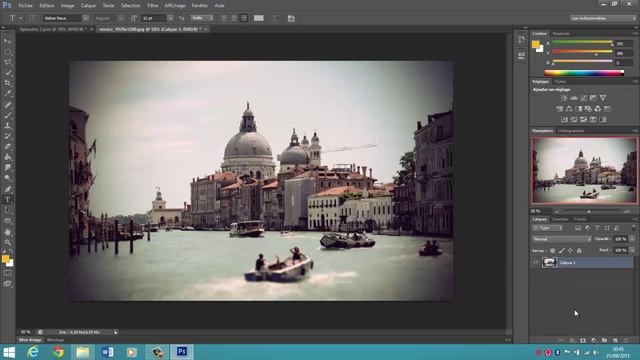This screenshot has height=360, width=640.
Task: Add an Exposure adjustment
Action: point(593,98)
